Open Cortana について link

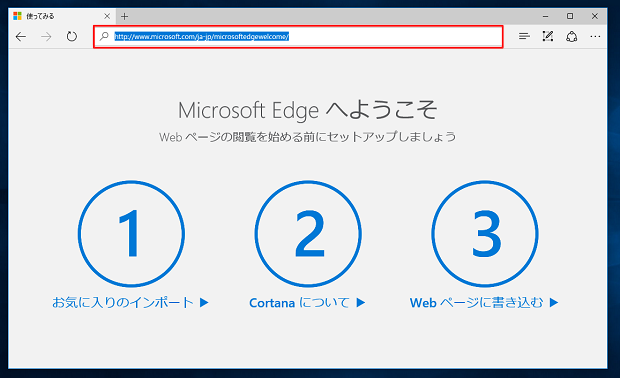(299, 302)
